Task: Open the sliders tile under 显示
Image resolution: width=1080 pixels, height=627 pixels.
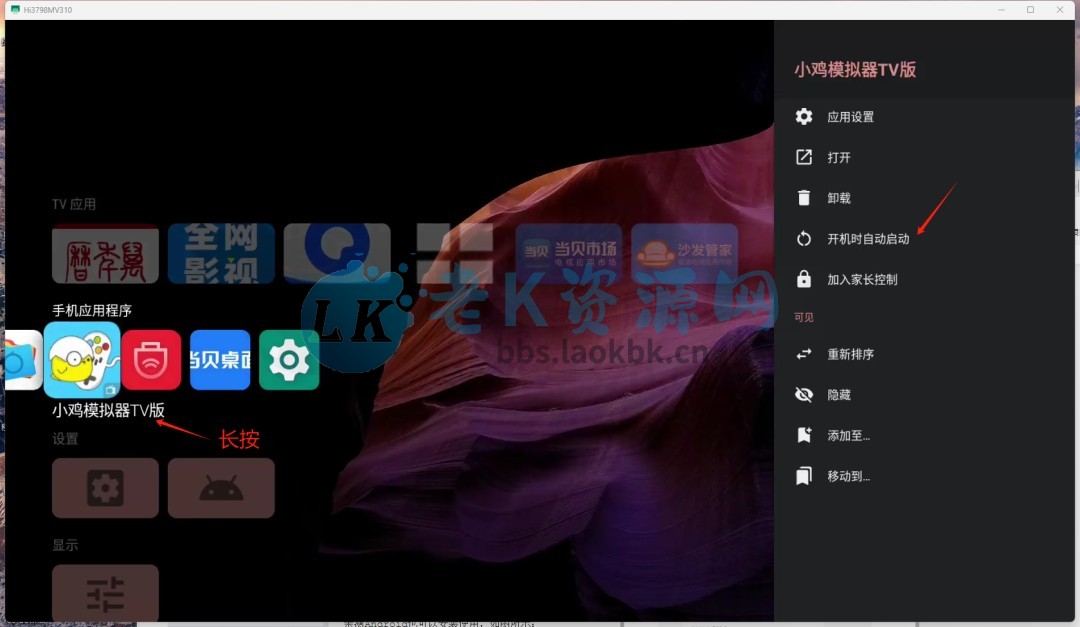Action: pyautogui.click(x=105, y=593)
